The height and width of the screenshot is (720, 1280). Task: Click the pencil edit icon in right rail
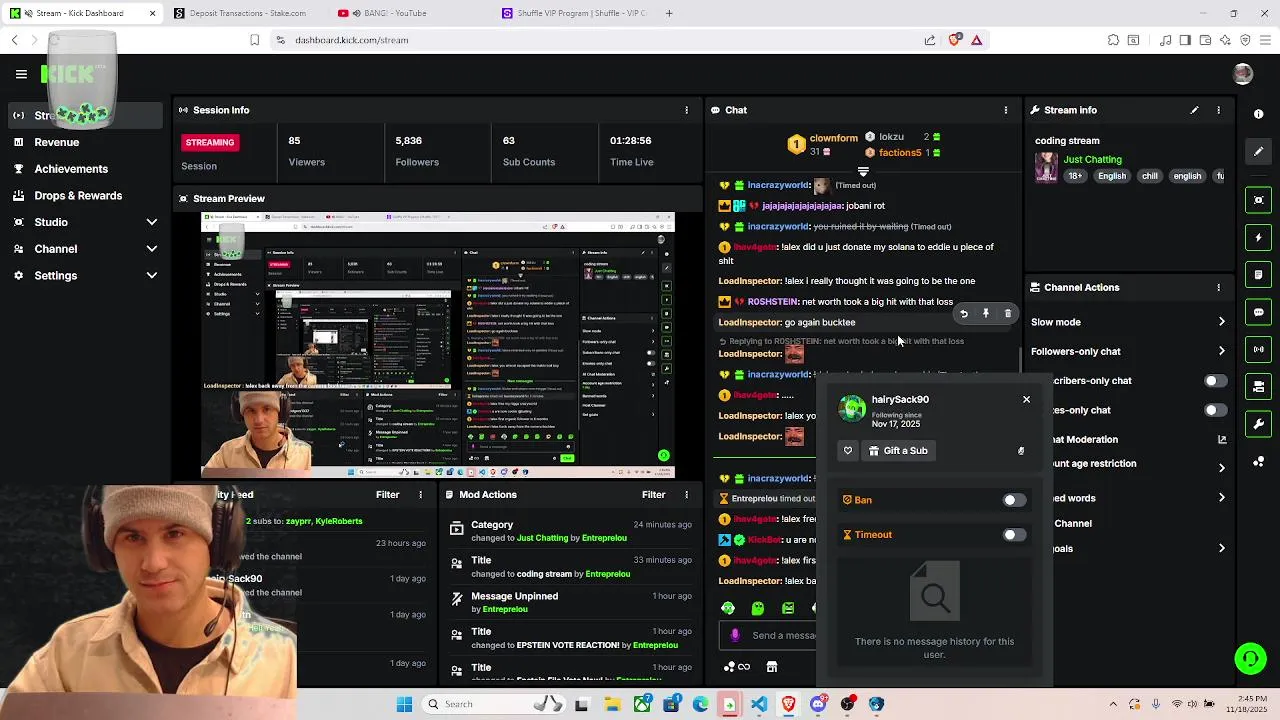coord(1259,151)
